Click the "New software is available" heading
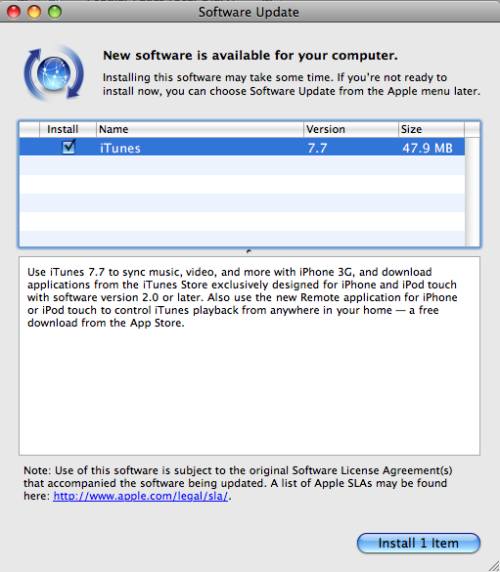The height and width of the screenshot is (572, 500). (250, 55)
